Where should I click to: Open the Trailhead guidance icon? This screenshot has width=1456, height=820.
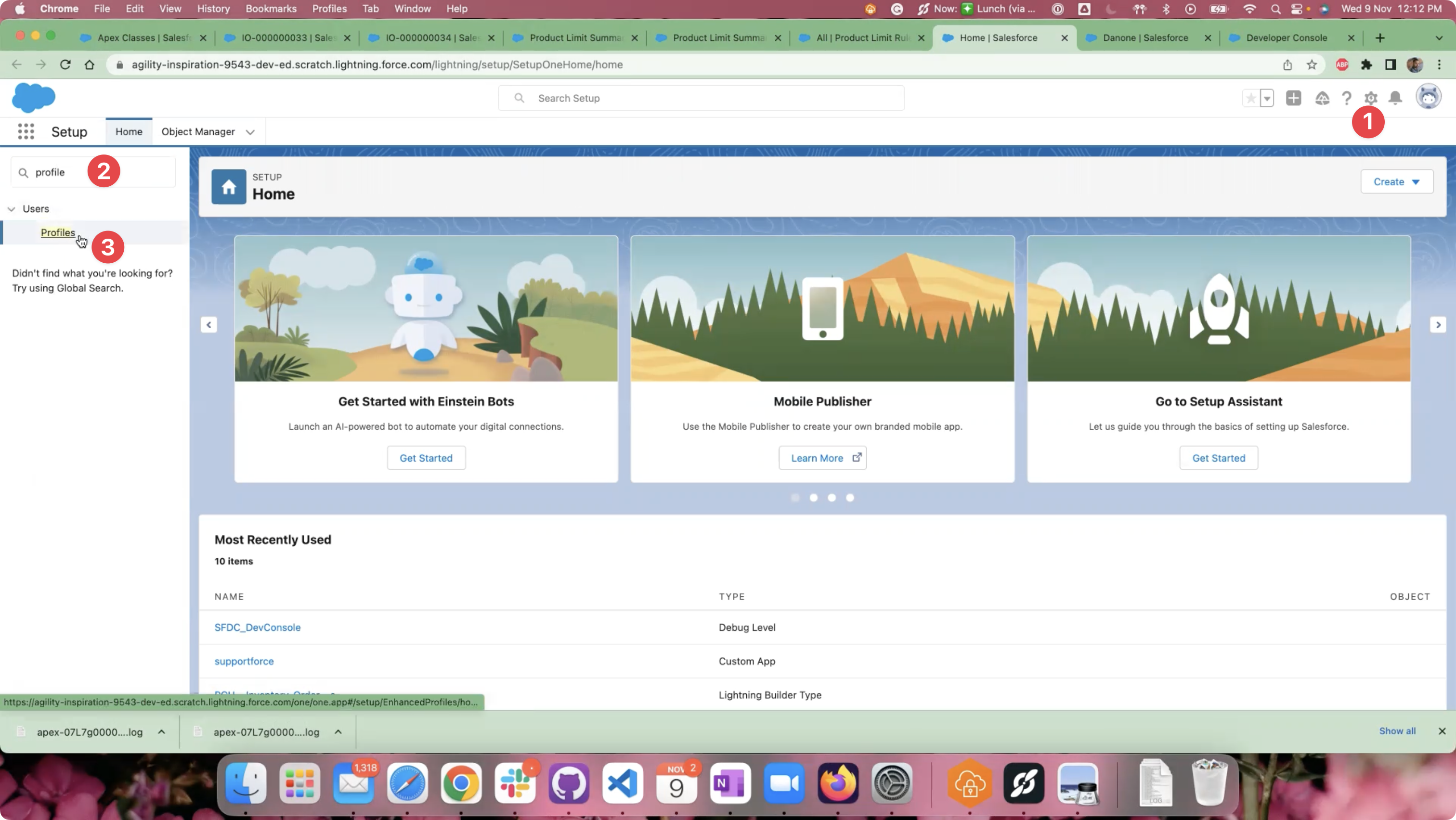coord(1322,98)
